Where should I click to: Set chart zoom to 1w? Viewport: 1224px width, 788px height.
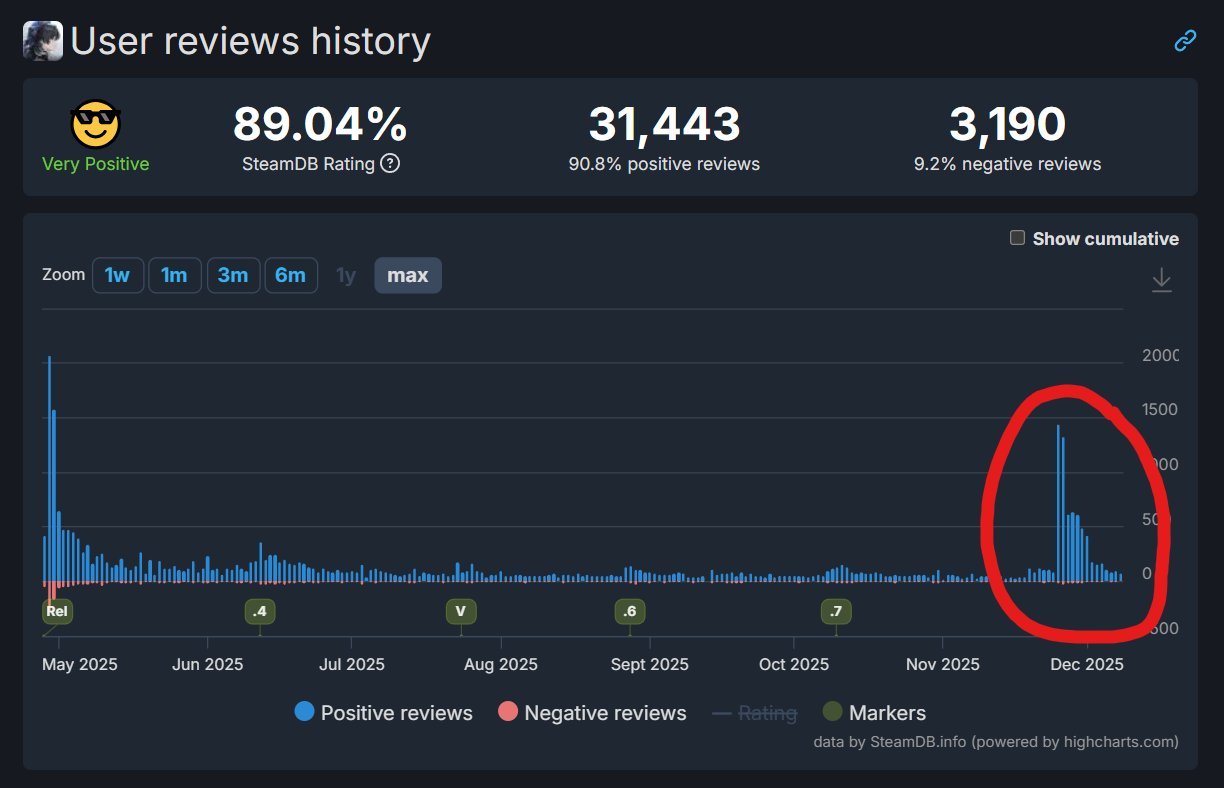[118, 275]
